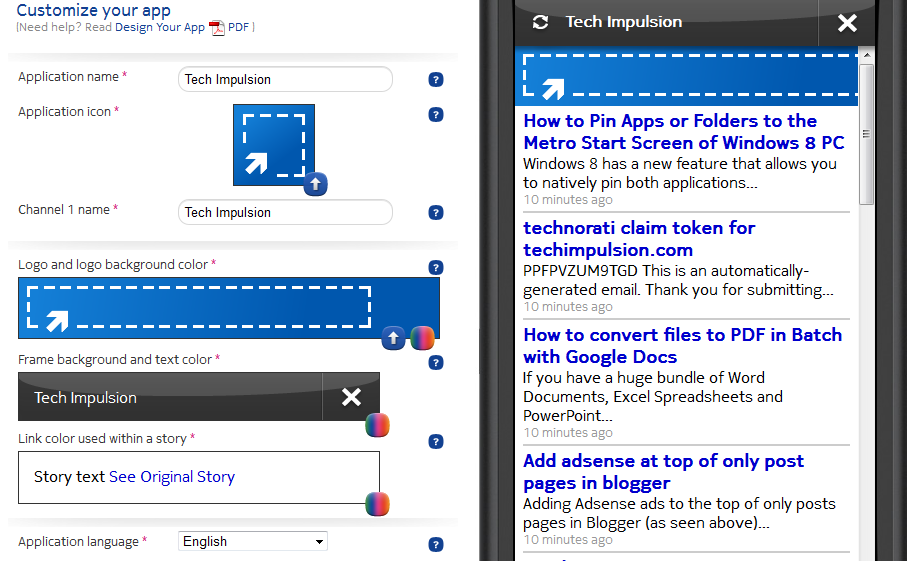Open logo background color picker
907x561 pixels.
click(422, 338)
